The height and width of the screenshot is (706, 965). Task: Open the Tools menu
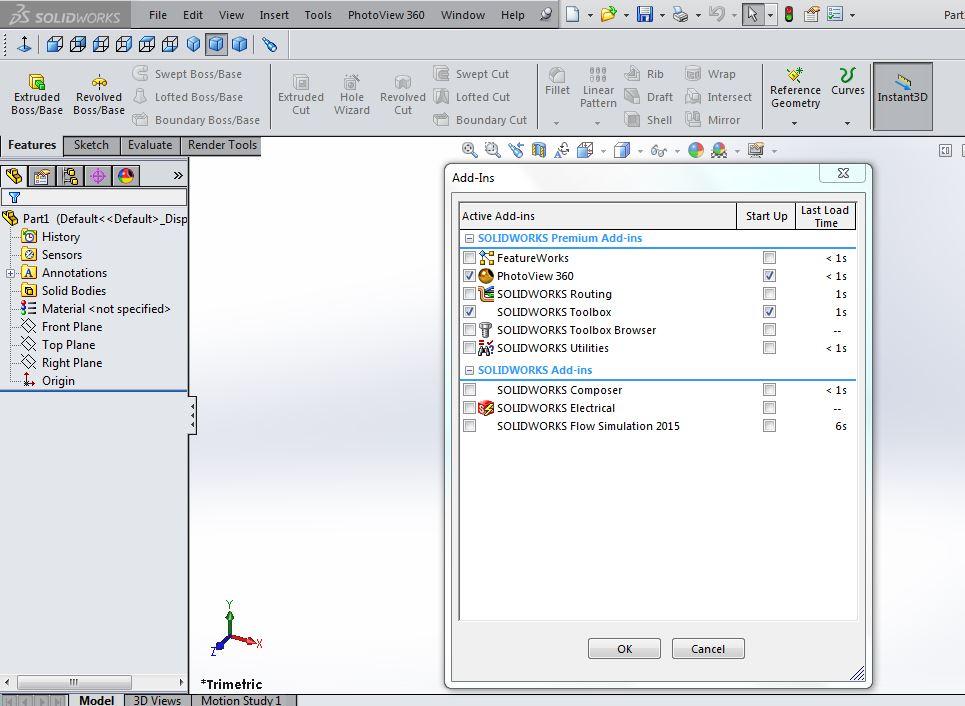318,15
